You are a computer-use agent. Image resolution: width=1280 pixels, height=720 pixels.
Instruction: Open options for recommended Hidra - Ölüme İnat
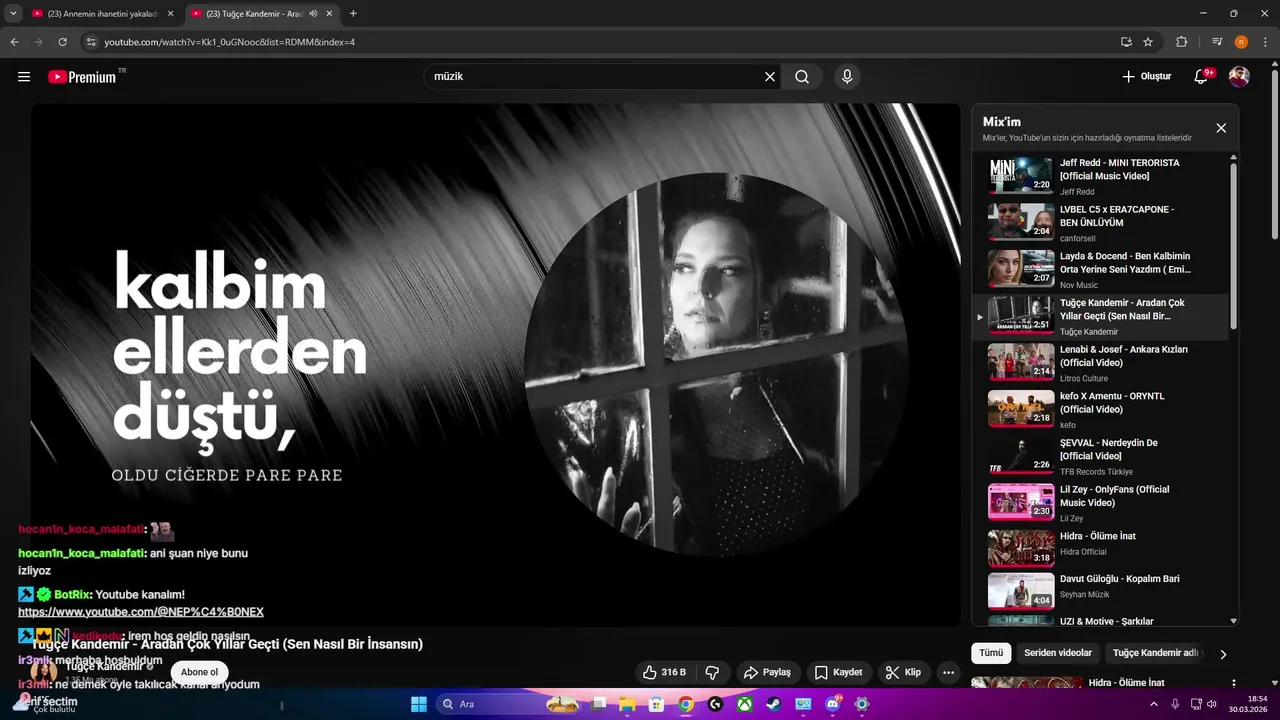point(1233,684)
